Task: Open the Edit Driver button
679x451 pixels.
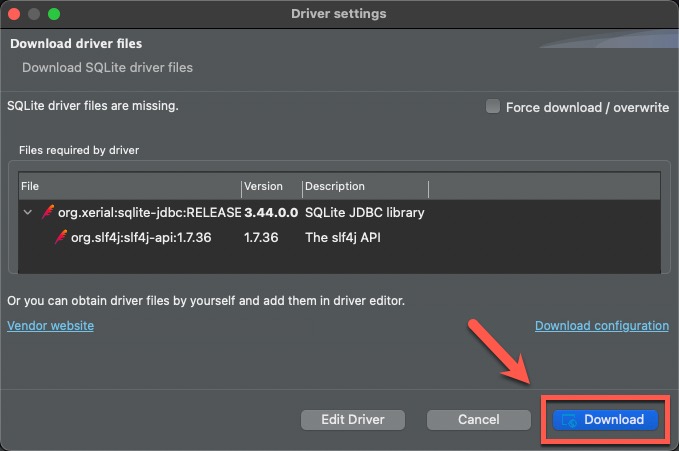Action: pyautogui.click(x=352, y=419)
